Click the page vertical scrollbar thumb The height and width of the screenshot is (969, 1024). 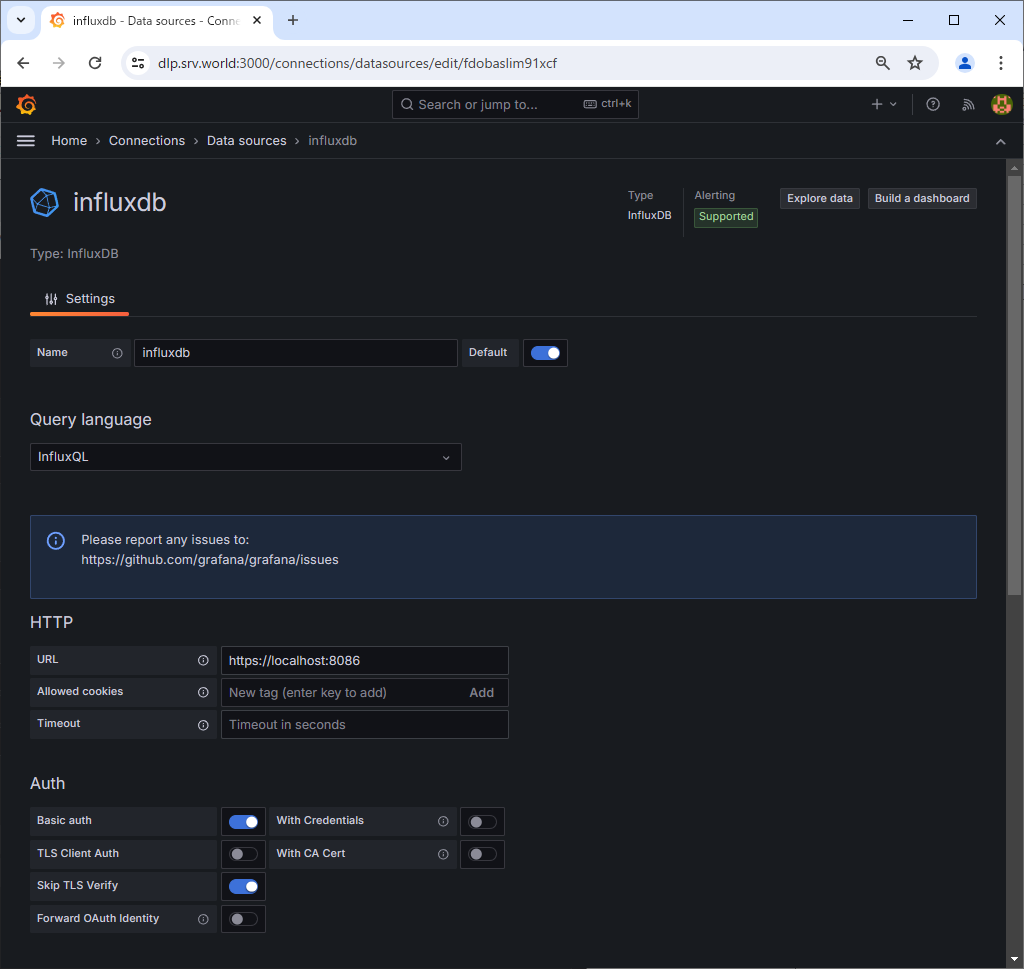1014,385
